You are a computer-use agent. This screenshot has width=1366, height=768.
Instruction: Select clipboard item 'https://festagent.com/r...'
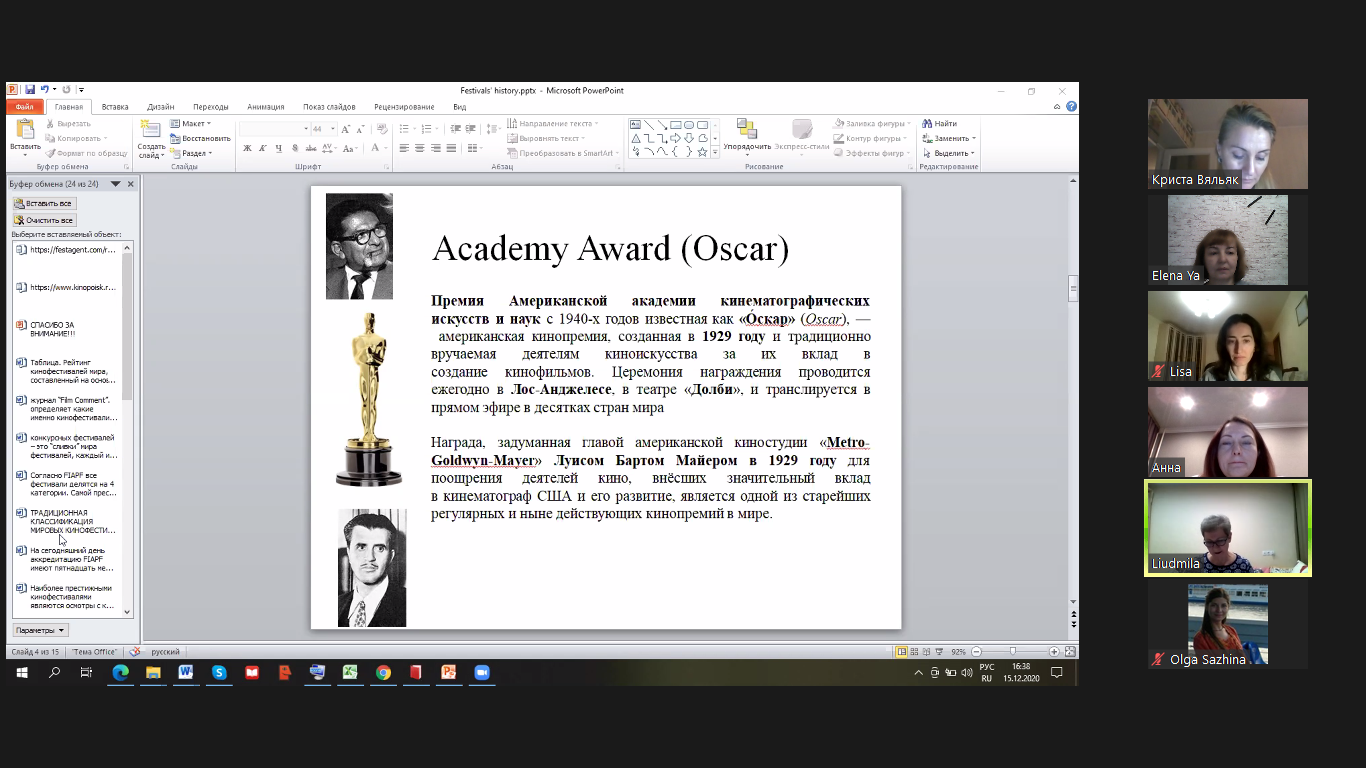tap(68, 250)
